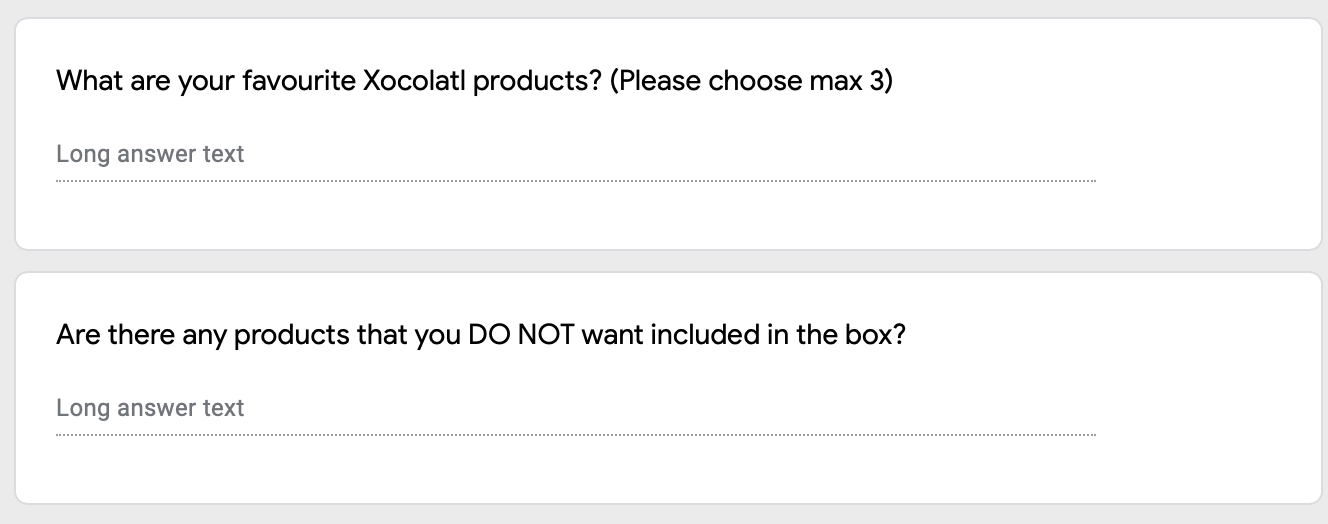This screenshot has height=524, width=1328.
Task: Click empty space right of the DO NOT question
Action: [1100, 335]
